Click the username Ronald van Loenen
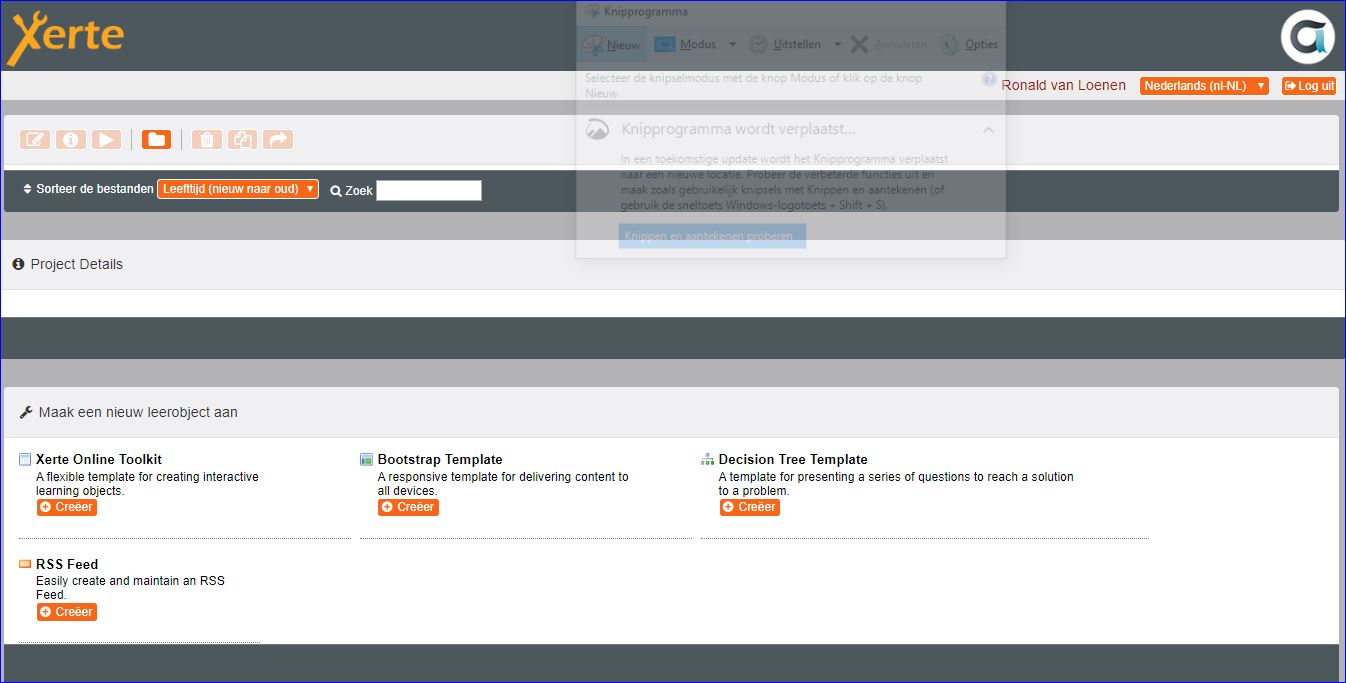The image size is (1346, 683). [x=1063, y=86]
